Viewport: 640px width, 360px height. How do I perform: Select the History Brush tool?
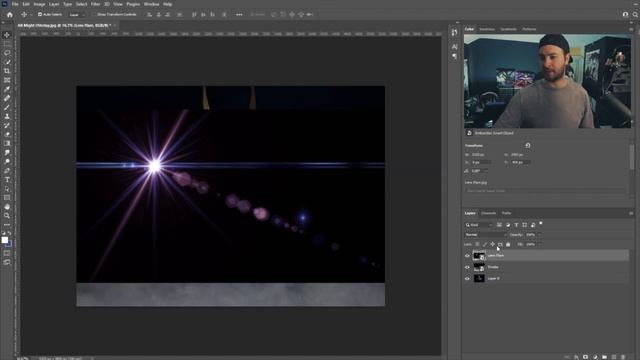click(7, 125)
